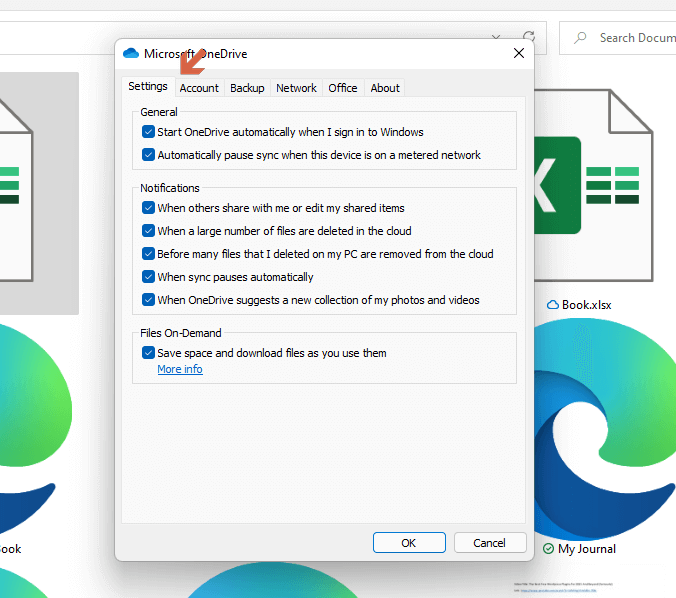Click the Book.xlsx file name

point(586,305)
